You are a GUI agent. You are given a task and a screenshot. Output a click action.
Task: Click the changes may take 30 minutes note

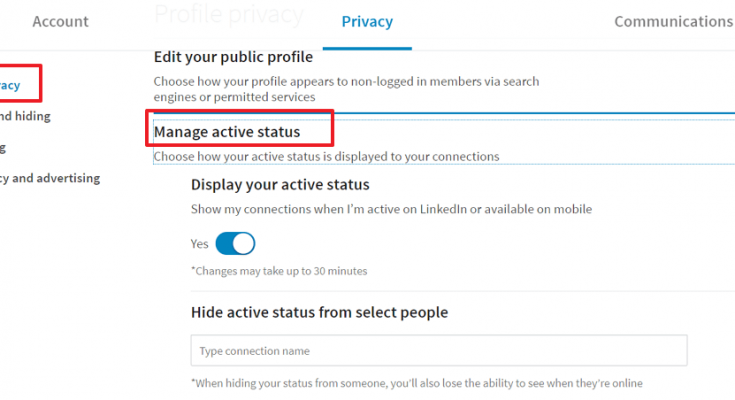279,271
